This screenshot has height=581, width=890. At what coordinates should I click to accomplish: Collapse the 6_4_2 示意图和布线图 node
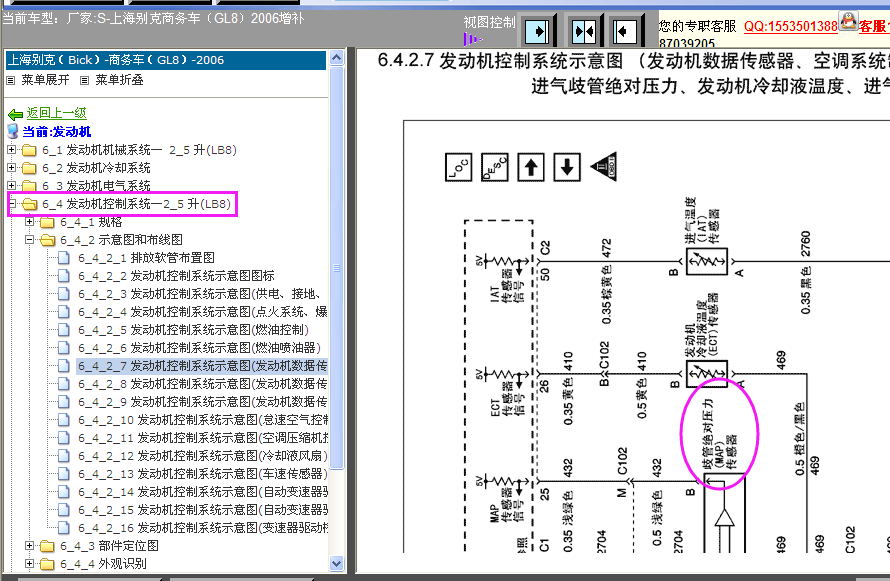coord(30,239)
